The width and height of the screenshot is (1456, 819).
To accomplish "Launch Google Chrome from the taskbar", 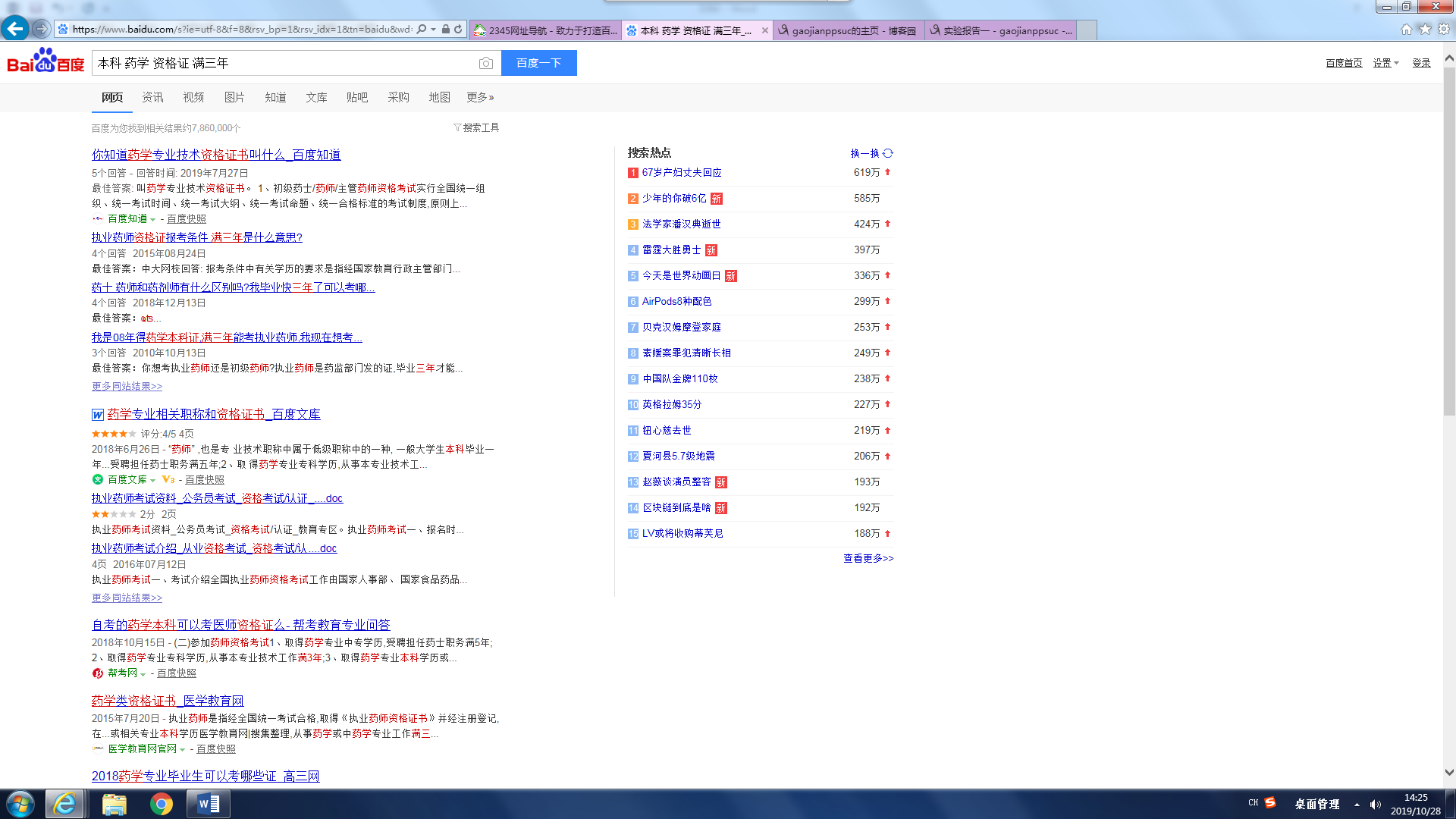I will [x=161, y=804].
